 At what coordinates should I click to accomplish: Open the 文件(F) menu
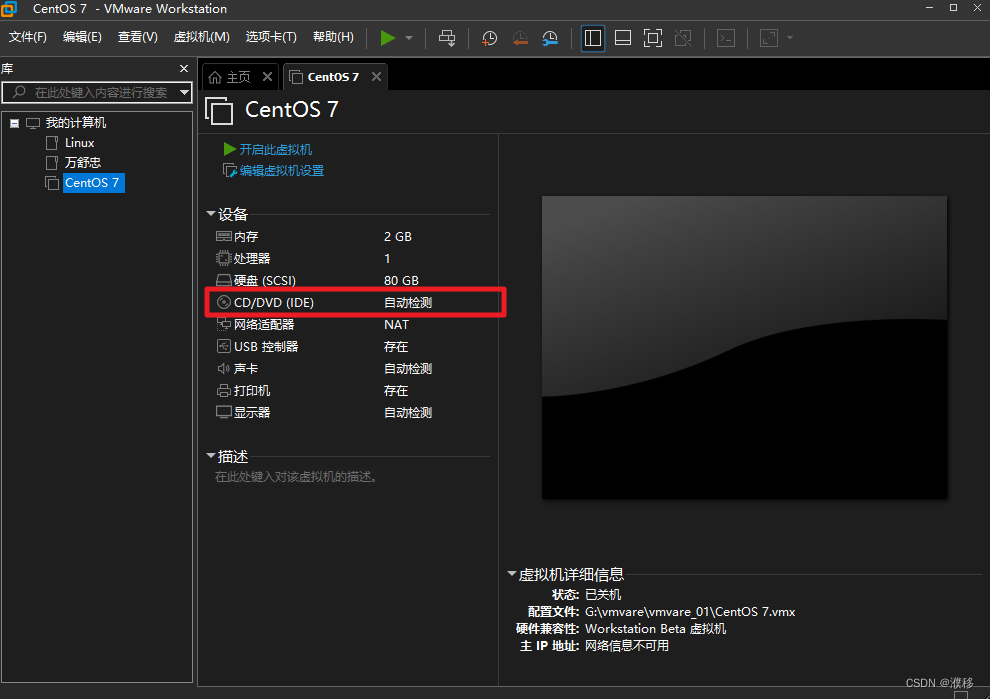(x=28, y=37)
